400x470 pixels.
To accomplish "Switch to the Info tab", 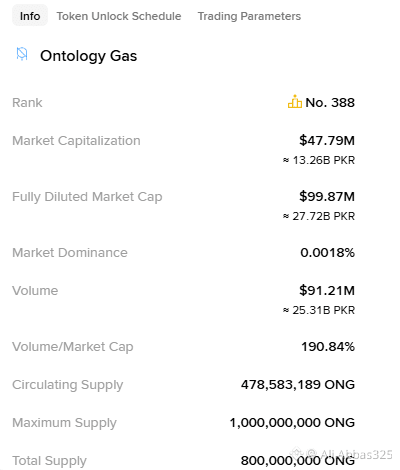I will point(30,16).
